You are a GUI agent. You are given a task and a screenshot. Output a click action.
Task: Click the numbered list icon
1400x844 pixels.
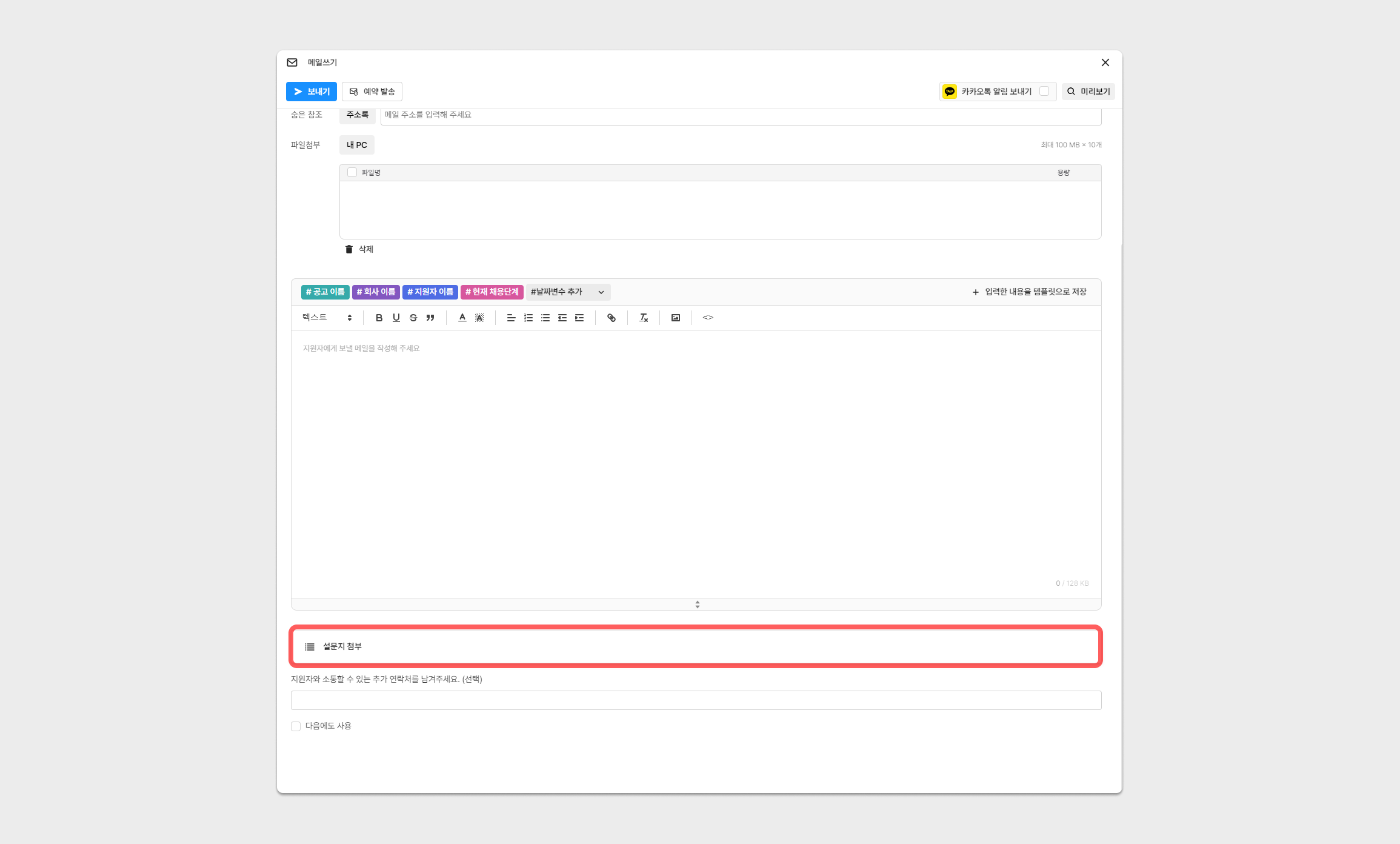click(x=528, y=318)
